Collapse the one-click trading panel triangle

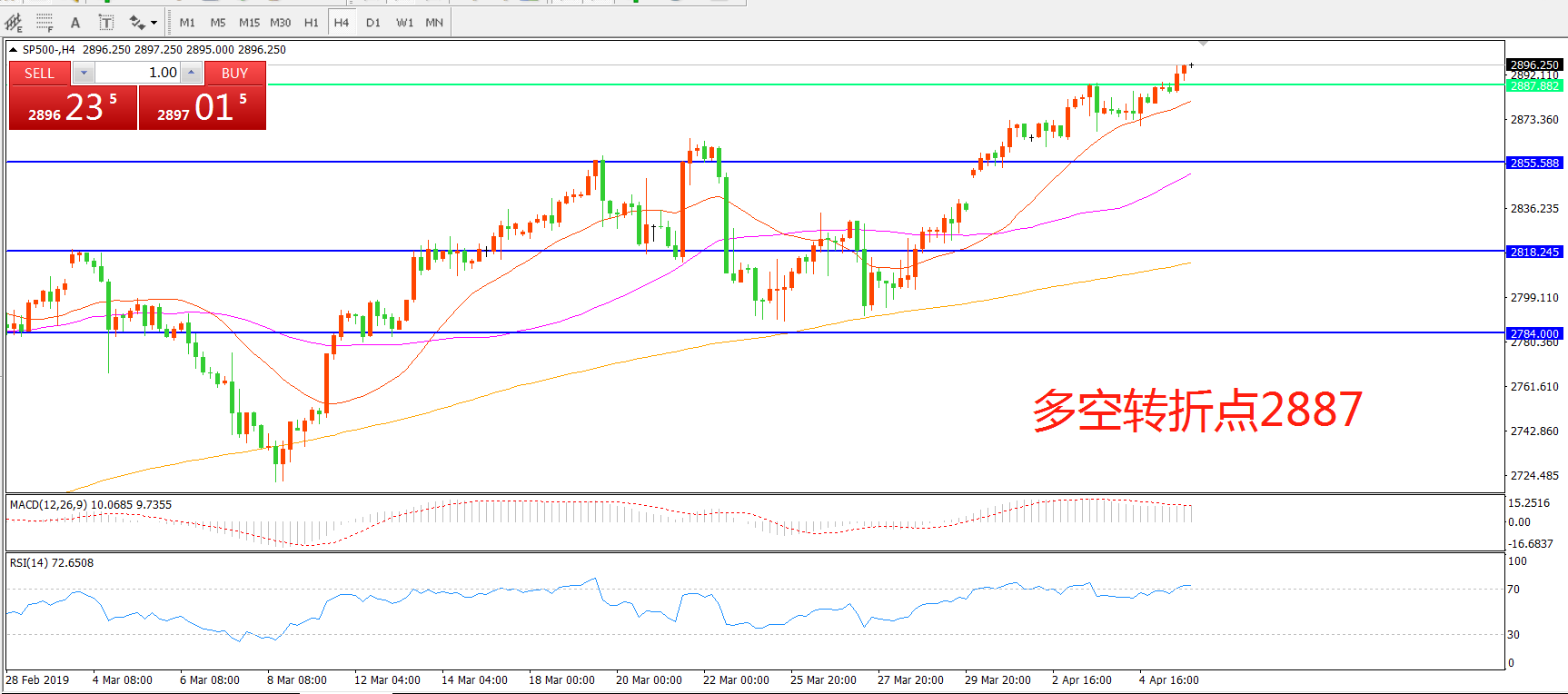(x=14, y=50)
